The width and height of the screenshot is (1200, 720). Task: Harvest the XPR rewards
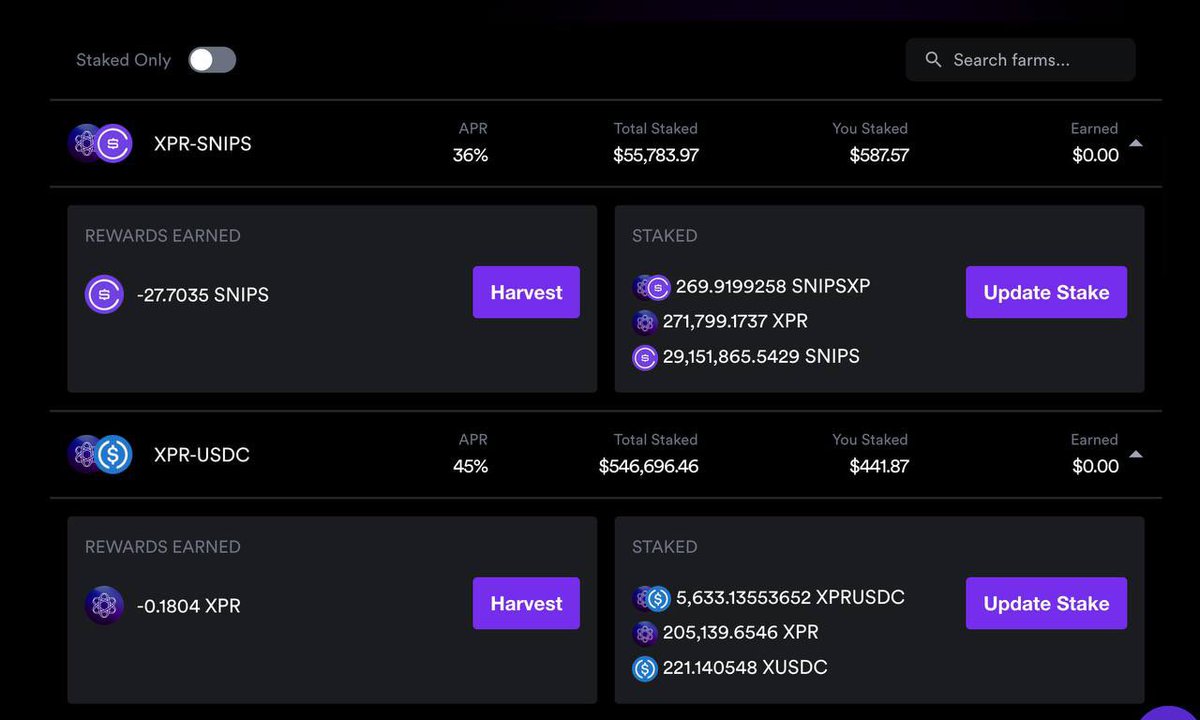(x=526, y=603)
